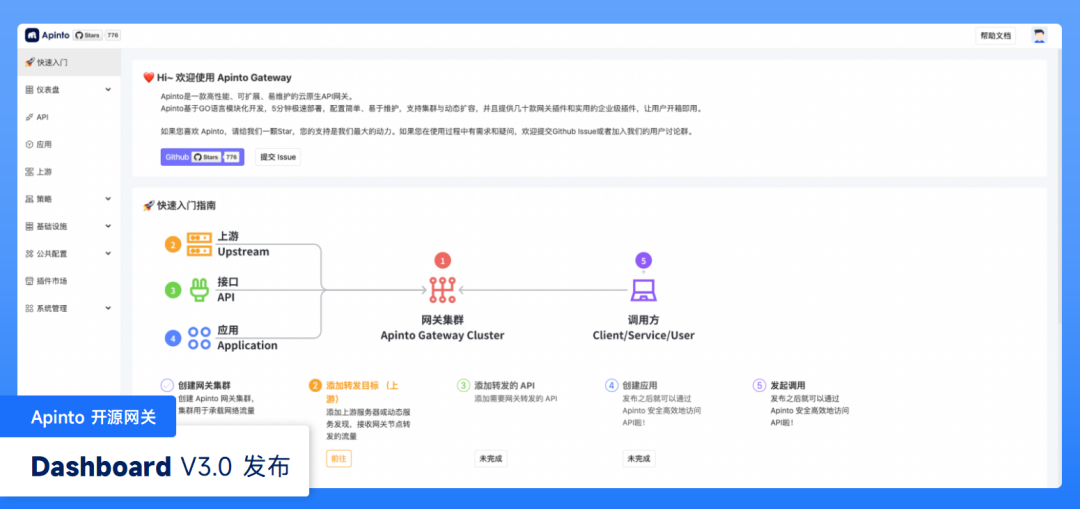Click step 5 circle beside 发起调用
Viewport: 1080px width, 509px height.
760,385
